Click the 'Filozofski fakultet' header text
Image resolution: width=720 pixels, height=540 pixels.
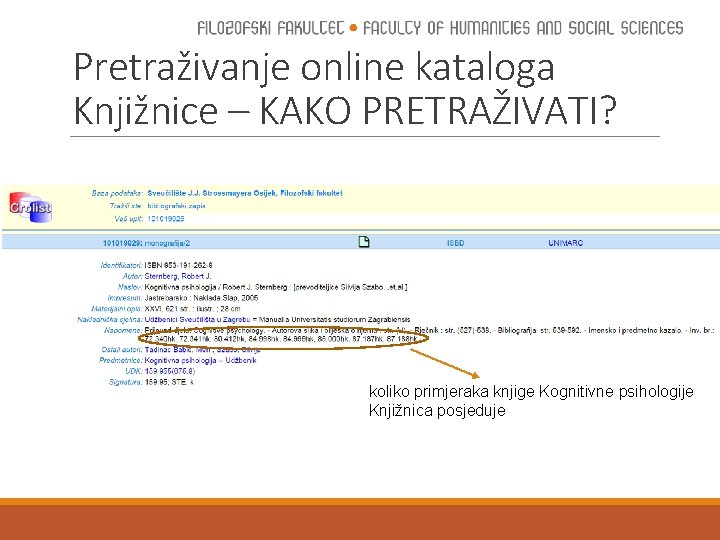pyautogui.click(x=270, y=28)
